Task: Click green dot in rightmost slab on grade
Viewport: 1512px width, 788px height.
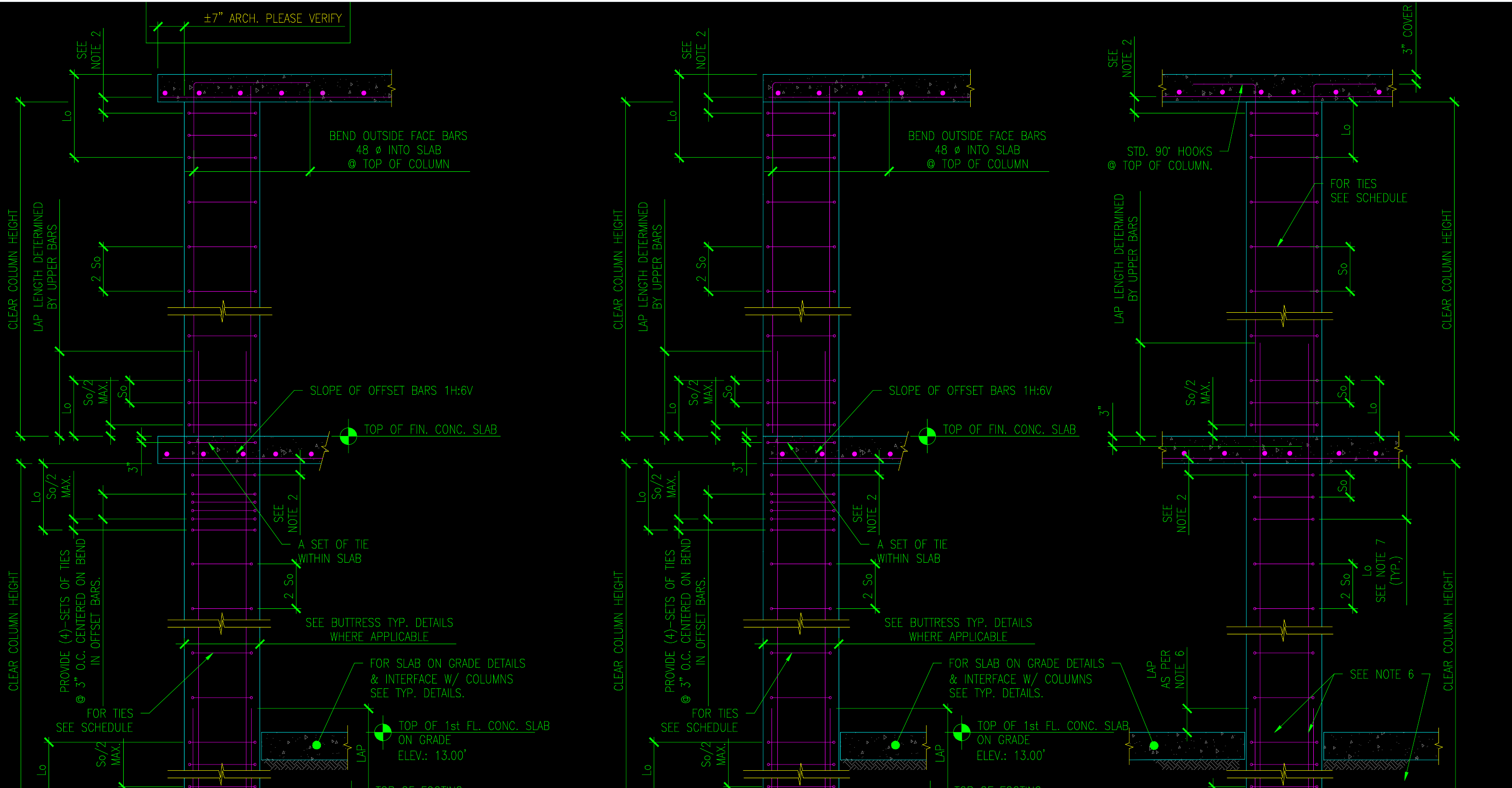Action: tap(1154, 746)
